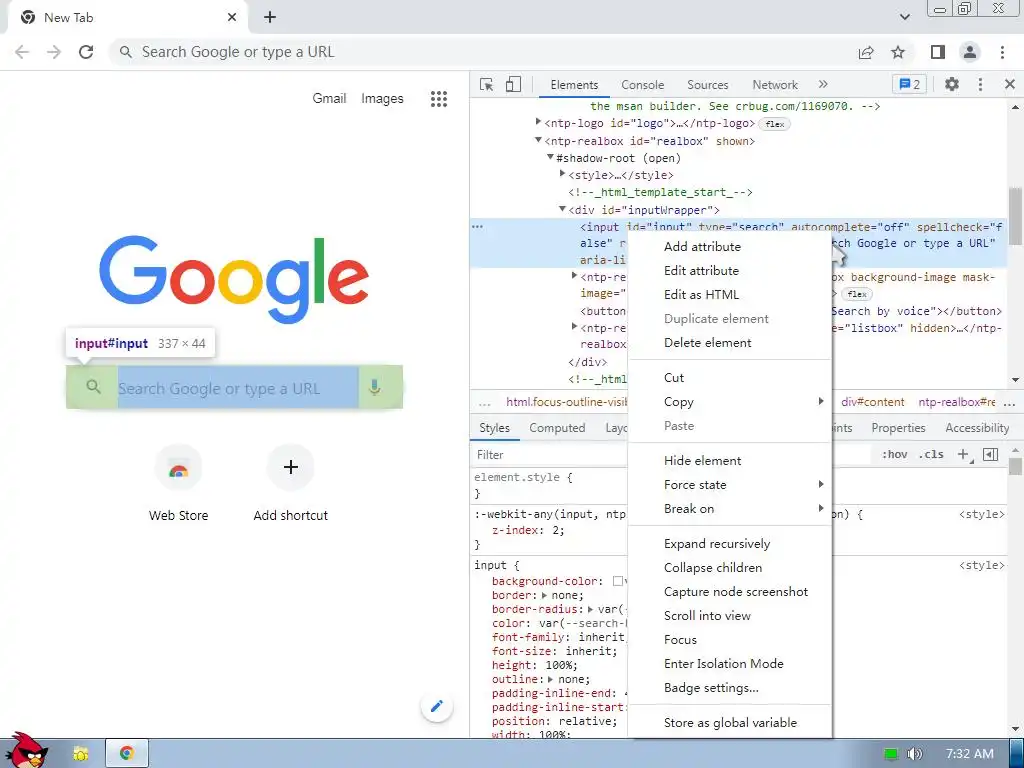Bookmark this tab with the star
Image resolution: width=1024 pixels, height=768 pixels.
pos(898,52)
